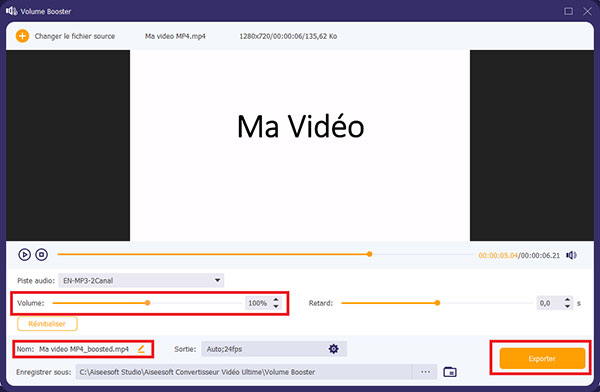The width and height of the screenshot is (600, 392).
Task: Click the Enregistrer sous path field
Action: click(x=244, y=372)
